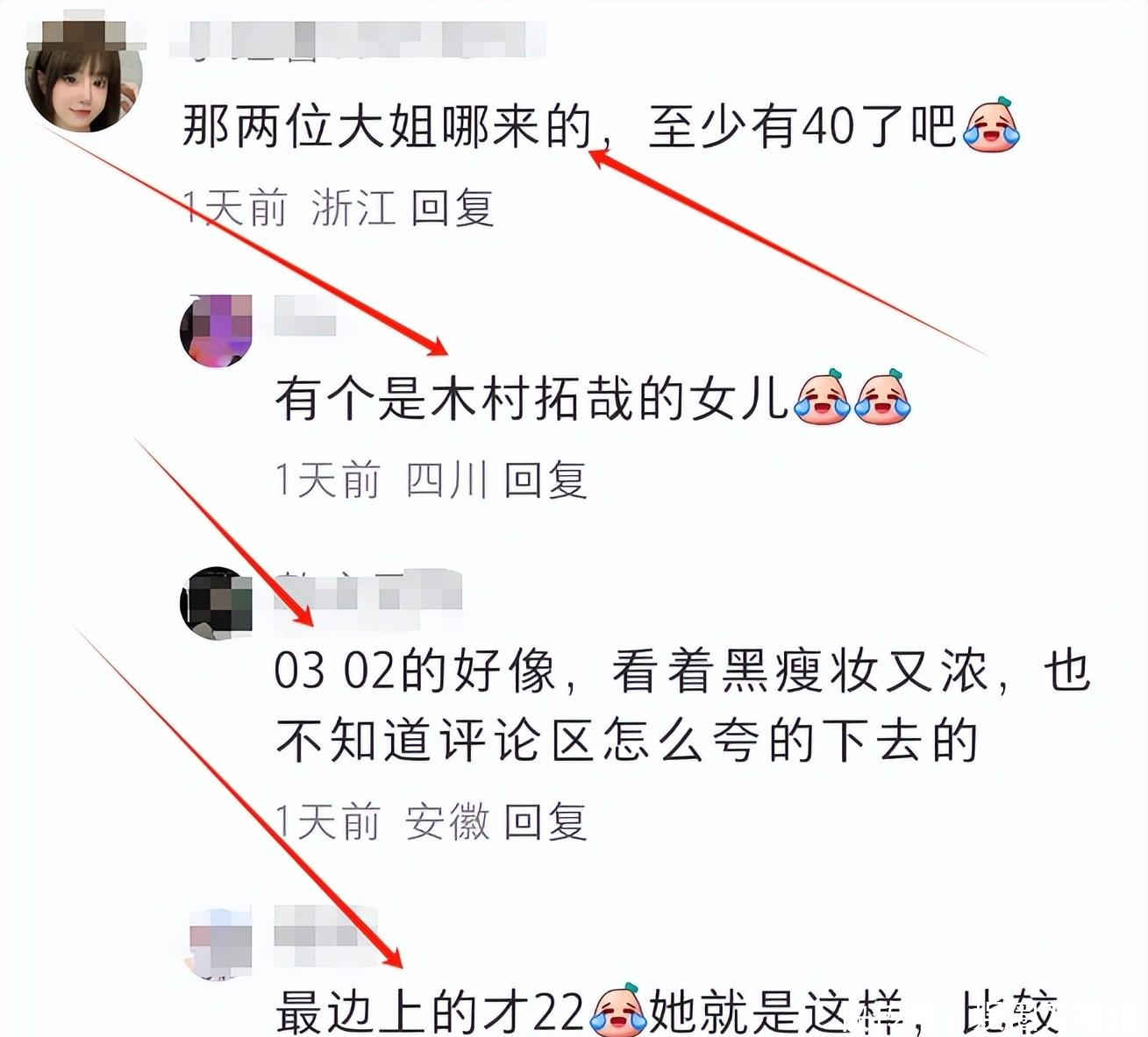Select the comment text 有个是木村拓哉的女儿

[532, 398]
